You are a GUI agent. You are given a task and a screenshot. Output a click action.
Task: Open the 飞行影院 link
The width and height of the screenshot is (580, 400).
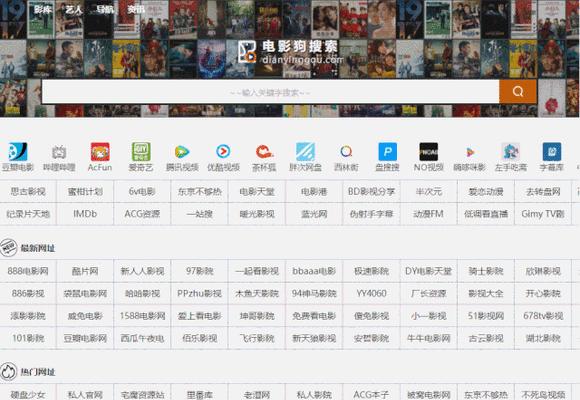[257, 338]
